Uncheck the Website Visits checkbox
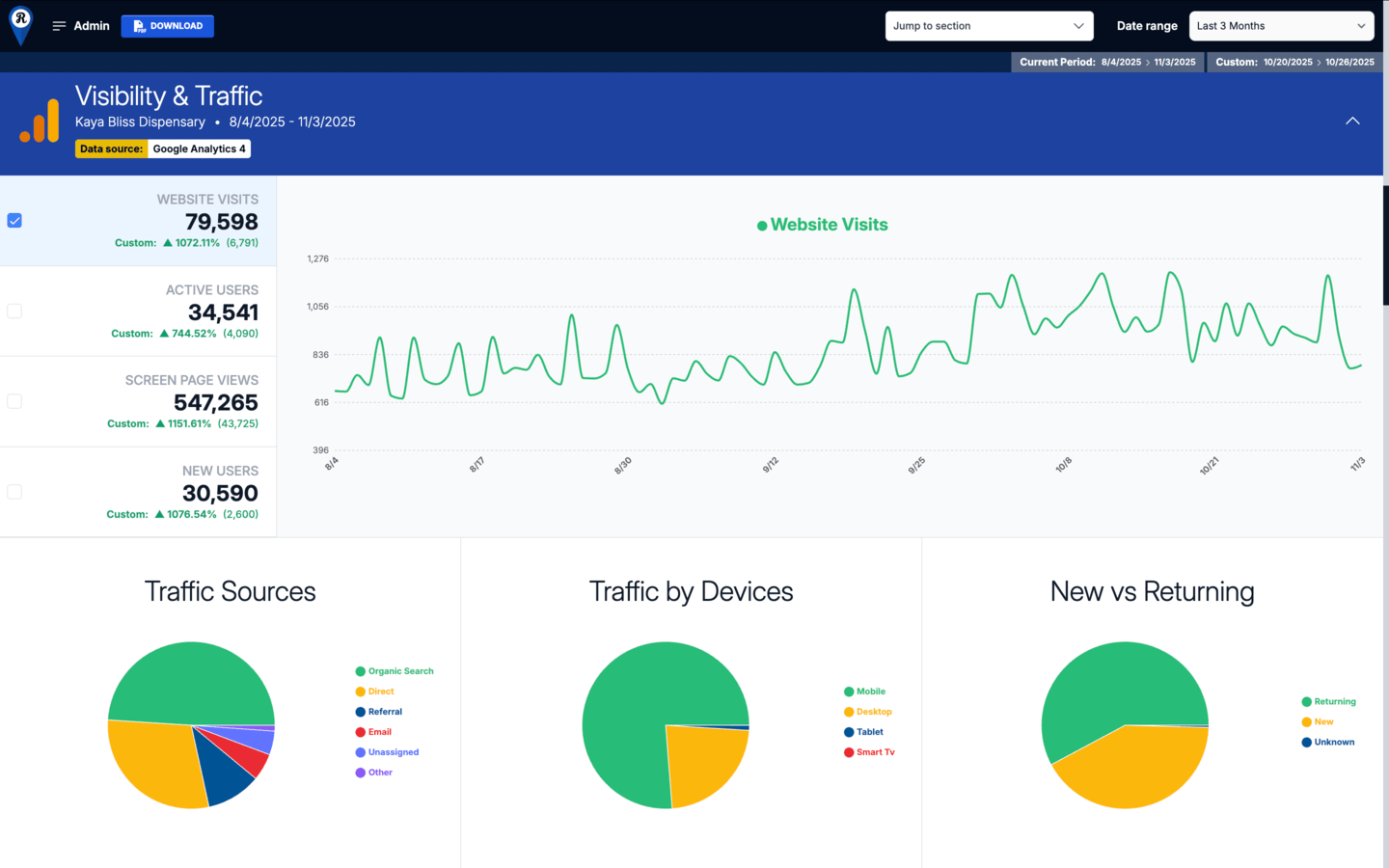Screen dimensions: 1389x868 14,221
